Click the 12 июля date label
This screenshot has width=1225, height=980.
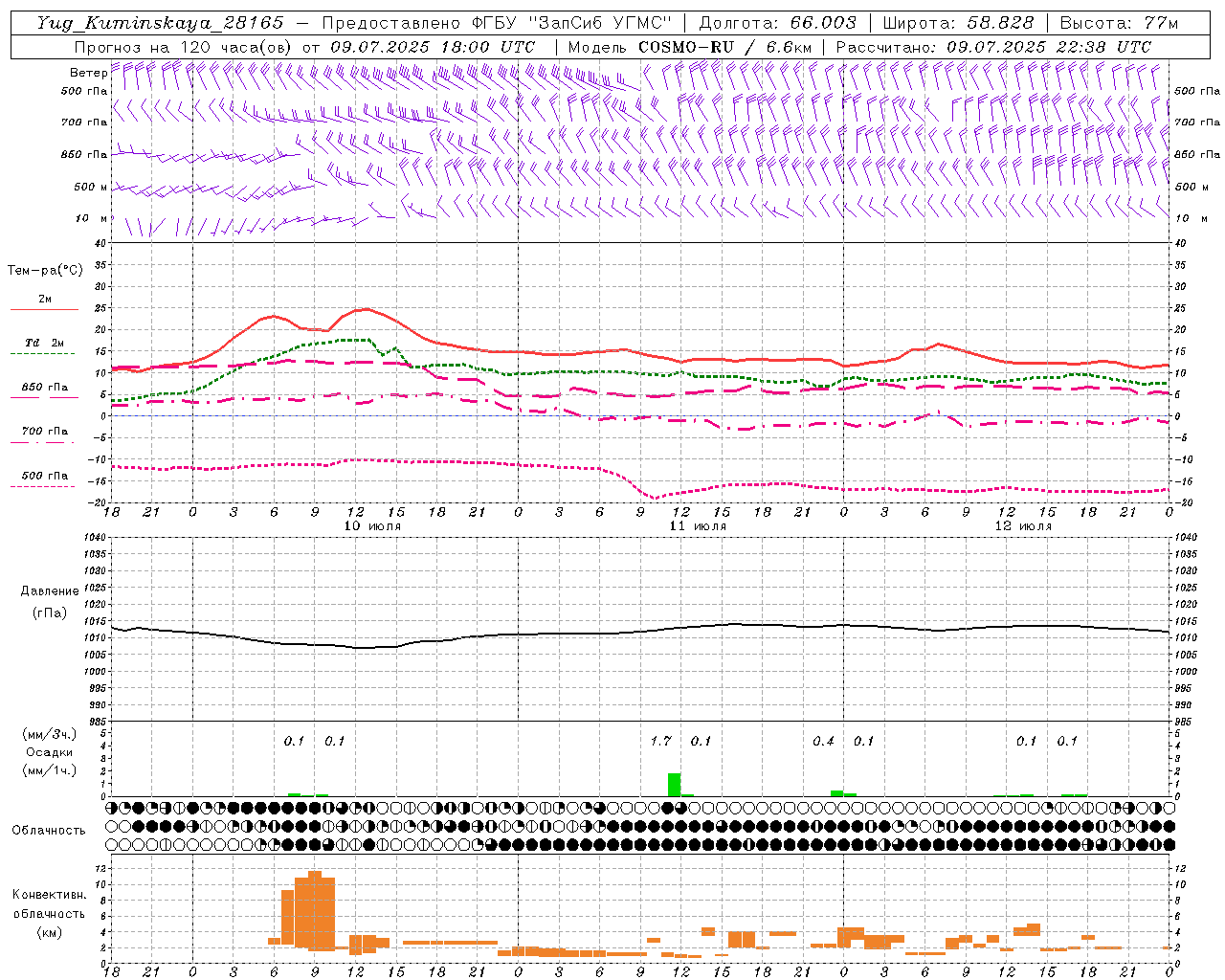pyautogui.click(x=1023, y=526)
